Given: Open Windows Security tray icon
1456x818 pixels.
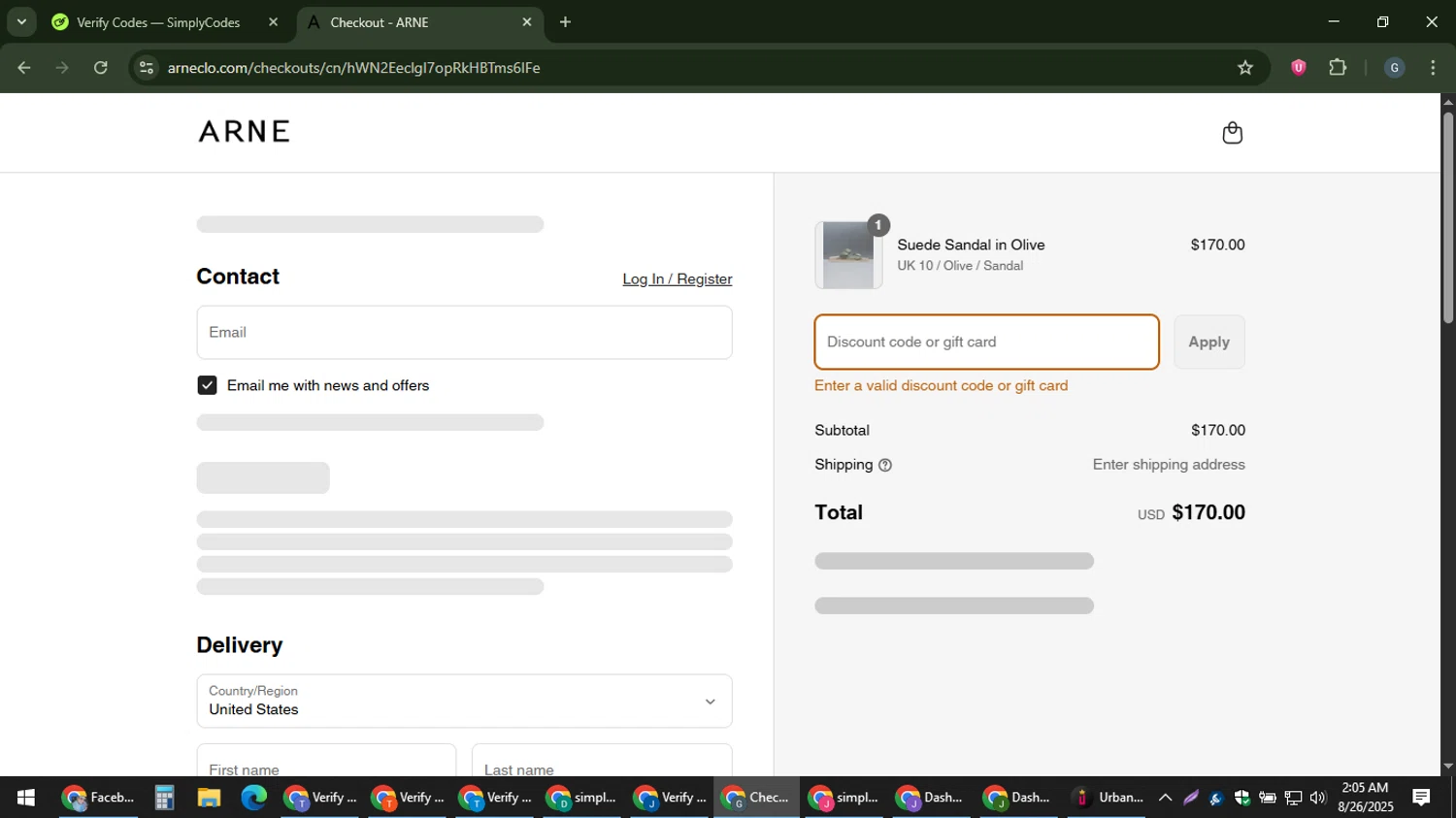Looking at the screenshot, I should click(x=1241, y=798).
